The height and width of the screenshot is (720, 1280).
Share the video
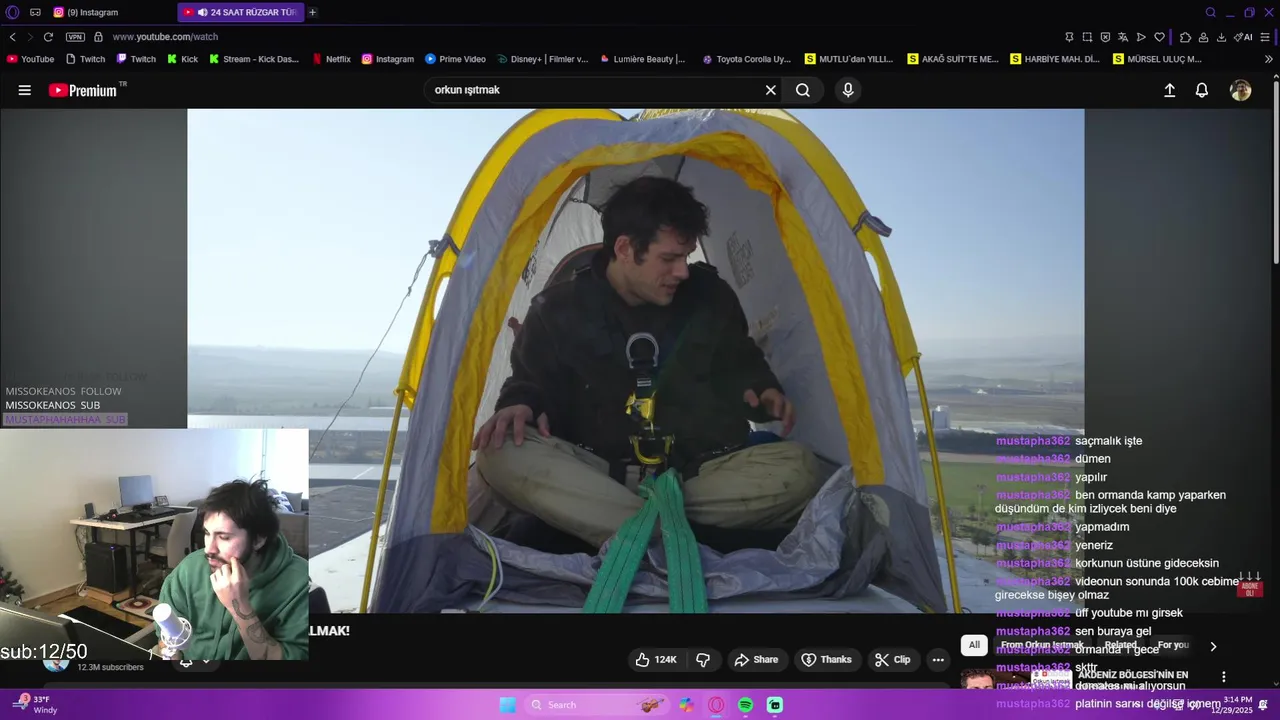[x=756, y=660]
